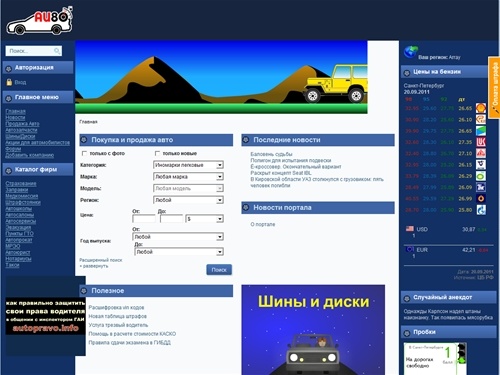Open news Раскрыт концепт Seat IBL
This screenshot has height=375, width=500.
(281, 173)
